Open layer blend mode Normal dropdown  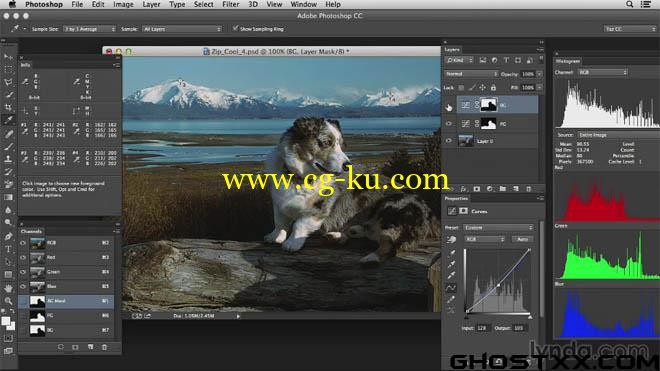(471, 74)
